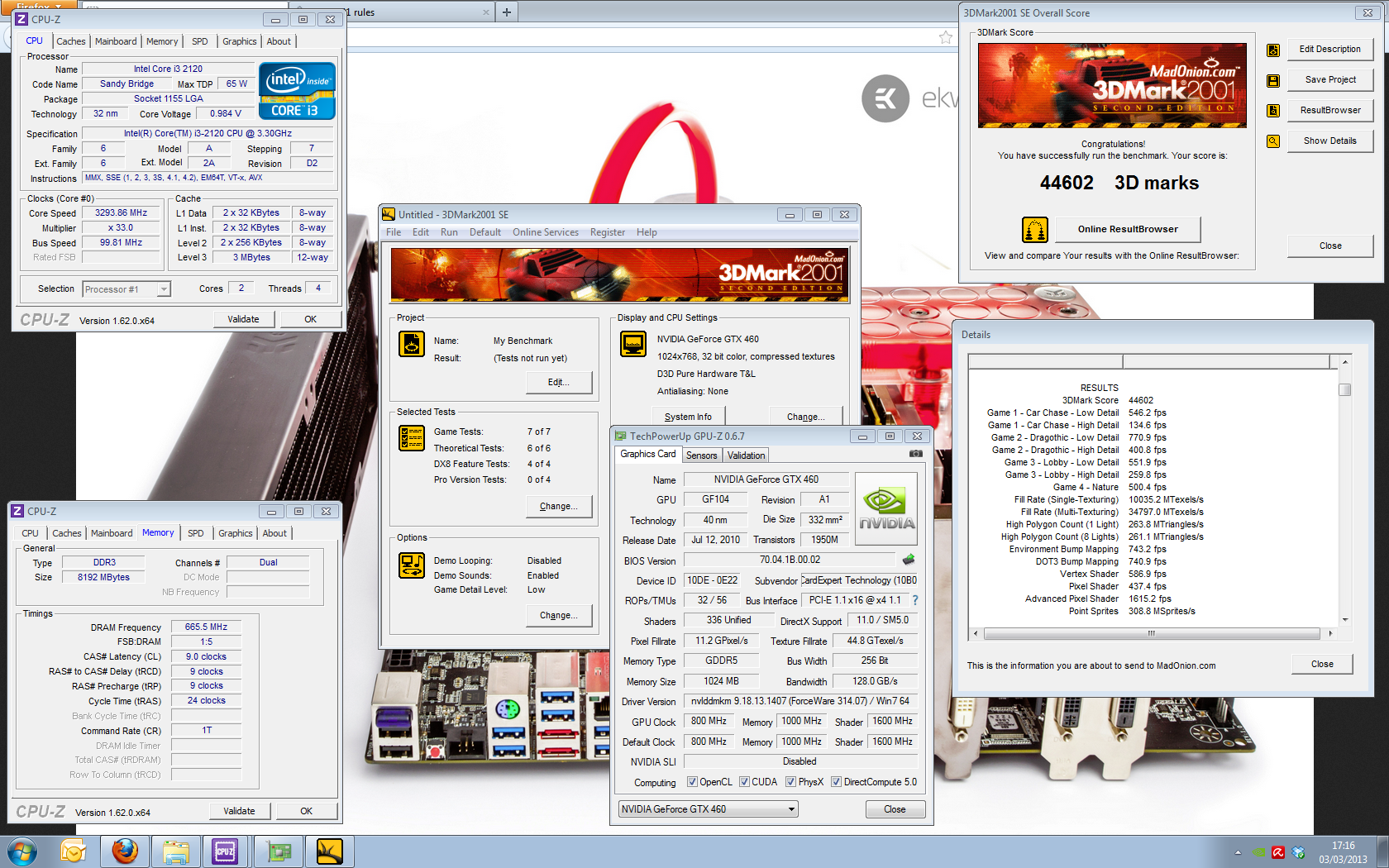
Task: Open the Mainboard tab in top CPU-Z
Action: (x=116, y=41)
